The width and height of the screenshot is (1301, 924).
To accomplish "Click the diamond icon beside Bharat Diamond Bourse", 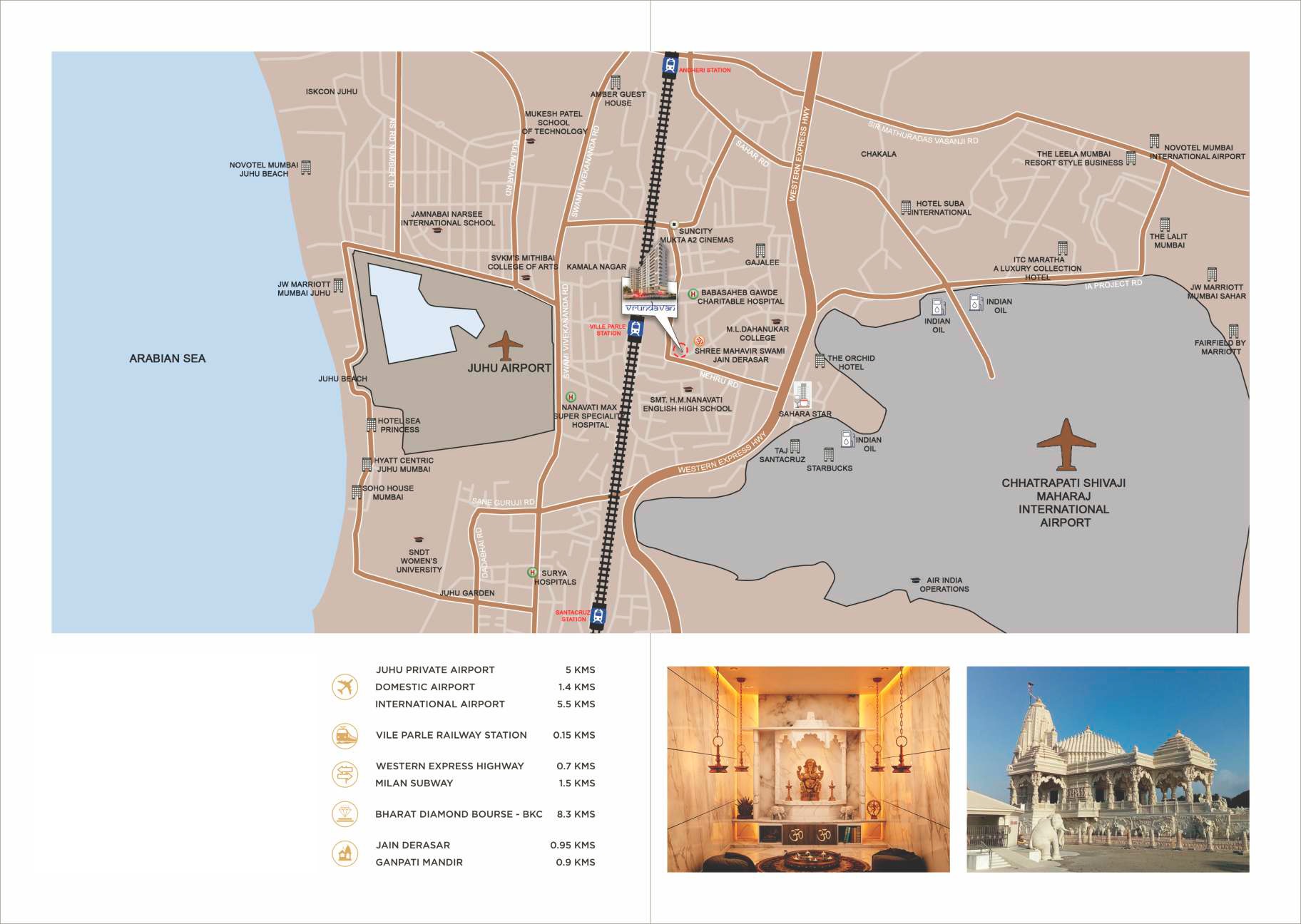I will click(345, 813).
